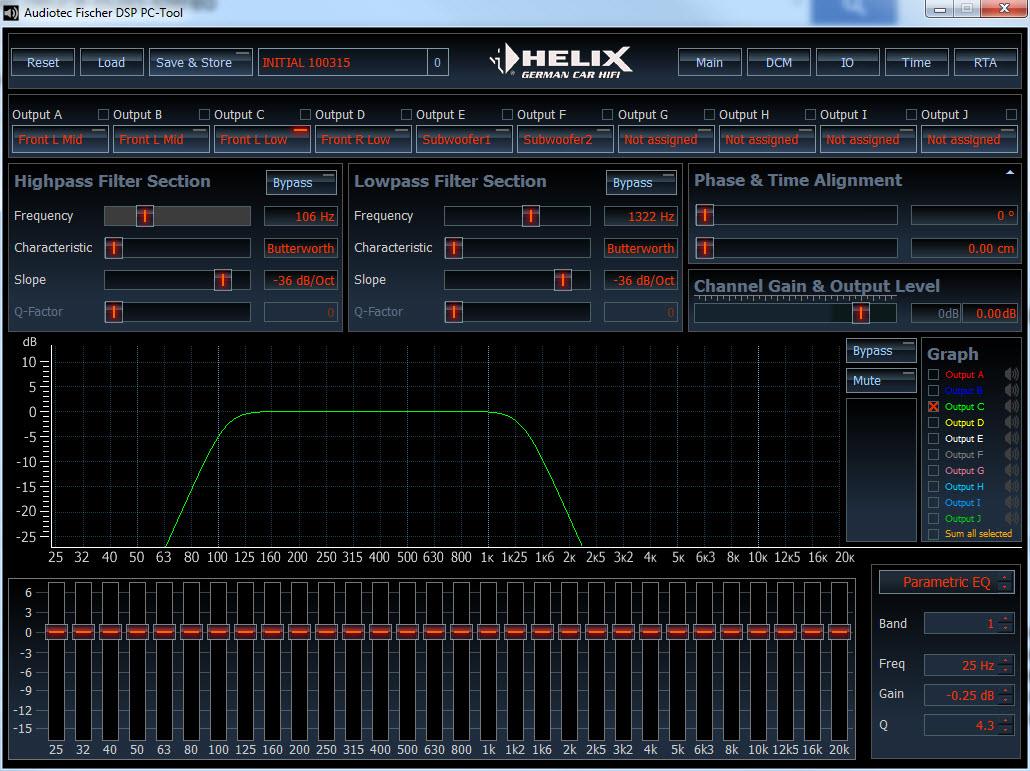This screenshot has width=1030, height=771.
Task: Click the lowpass Slope slider handle
Action: pyautogui.click(x=562, y=280)
